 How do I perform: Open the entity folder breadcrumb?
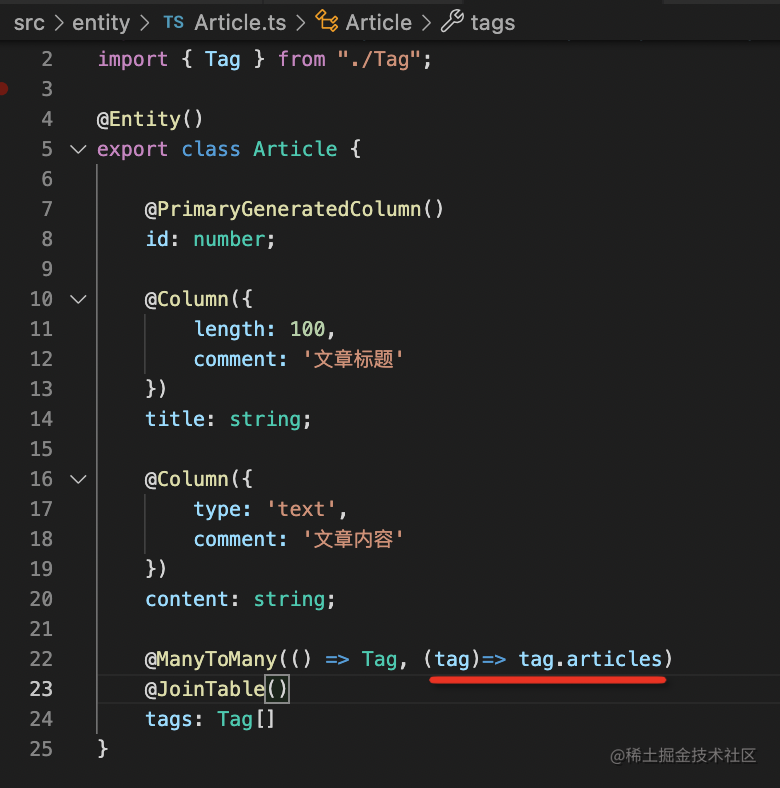101,22
